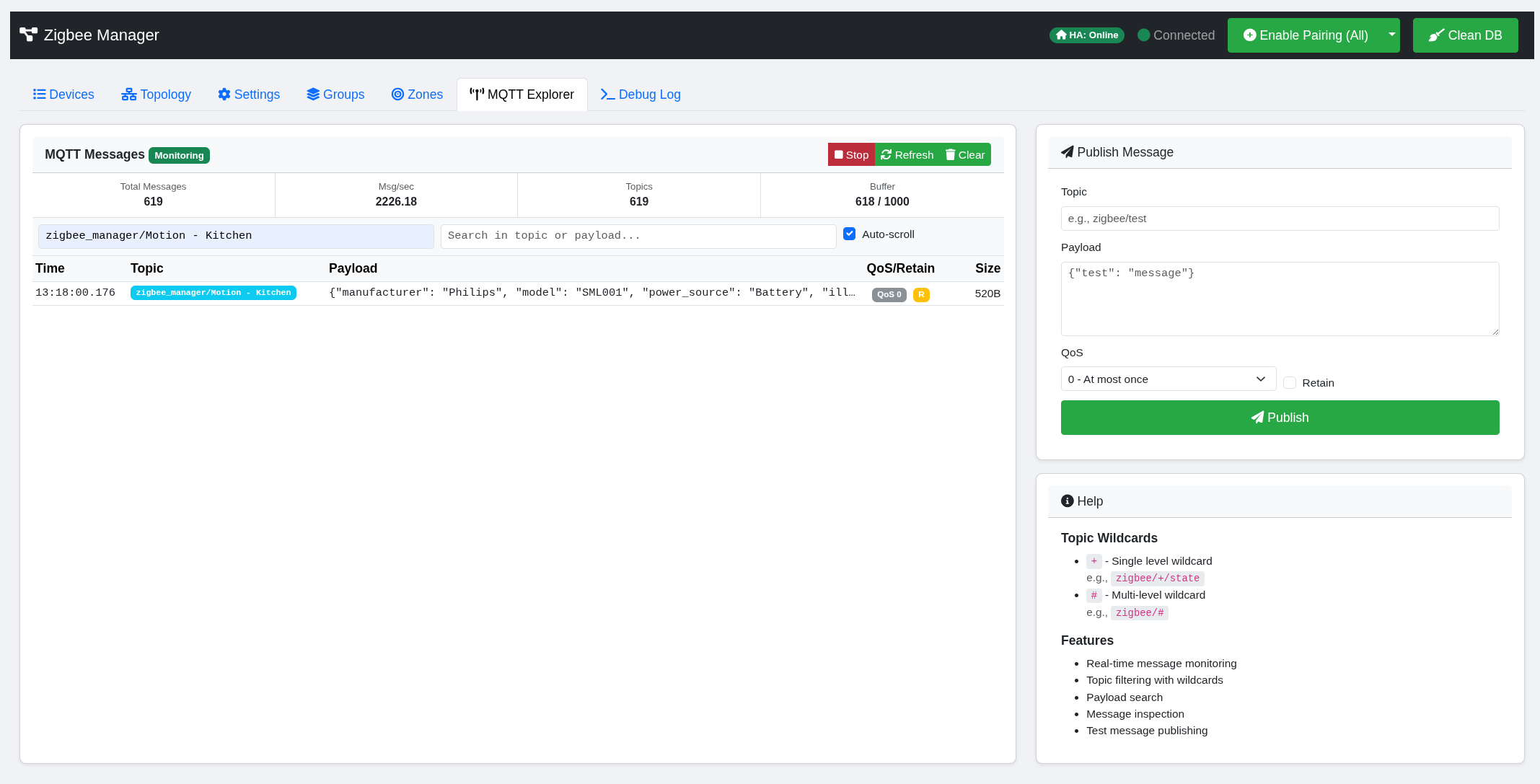This screenshot has height=784, width=1540.
Task: Click the Enable Pairing (All) button
Action: pyautogui.click(x=1306, y=35)
